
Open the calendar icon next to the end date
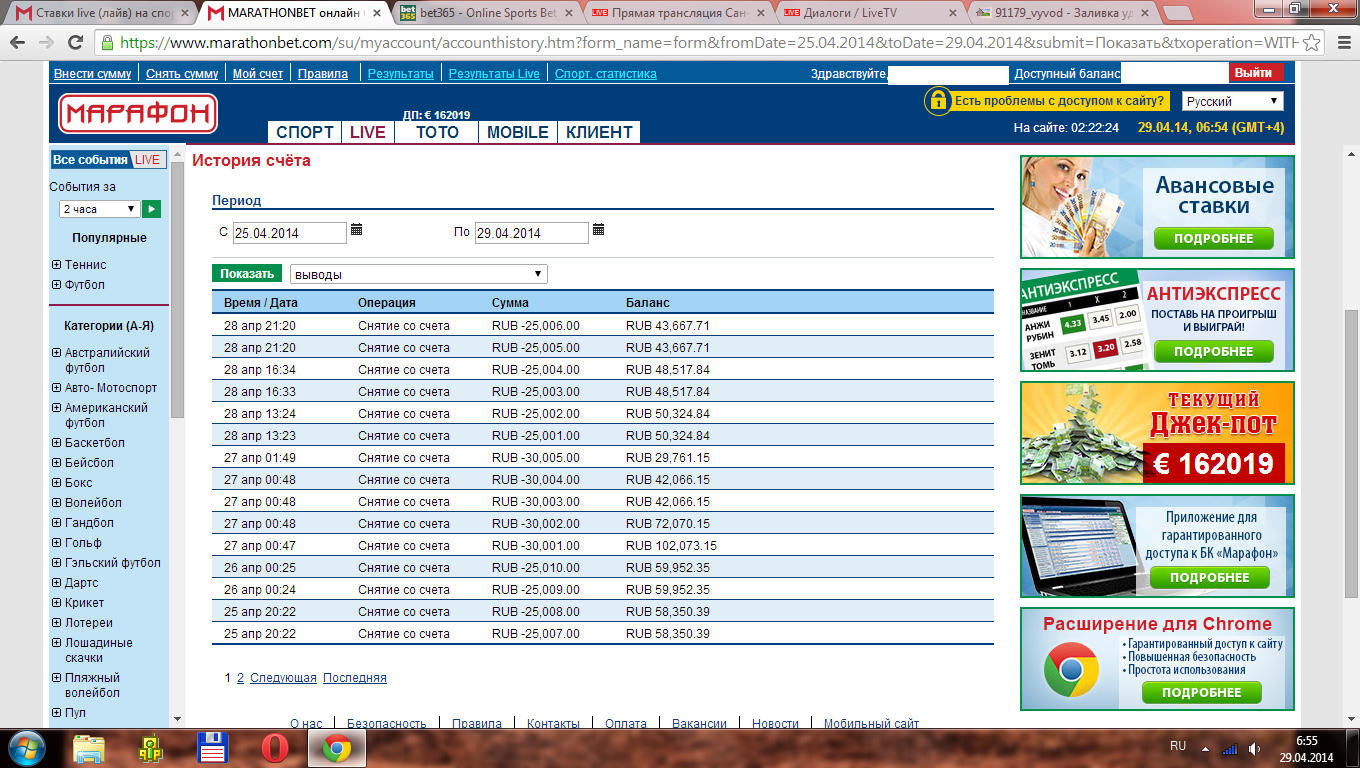coord(598,230)
